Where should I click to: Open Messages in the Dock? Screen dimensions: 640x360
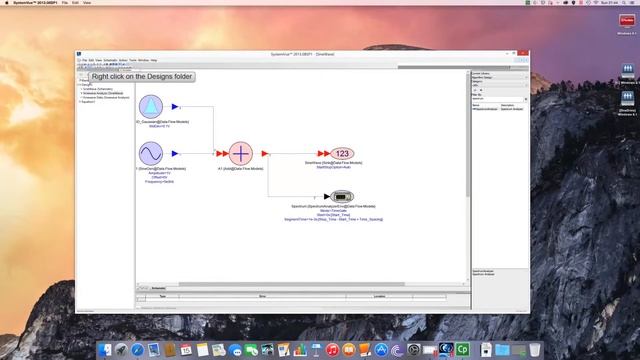(235, 350)
